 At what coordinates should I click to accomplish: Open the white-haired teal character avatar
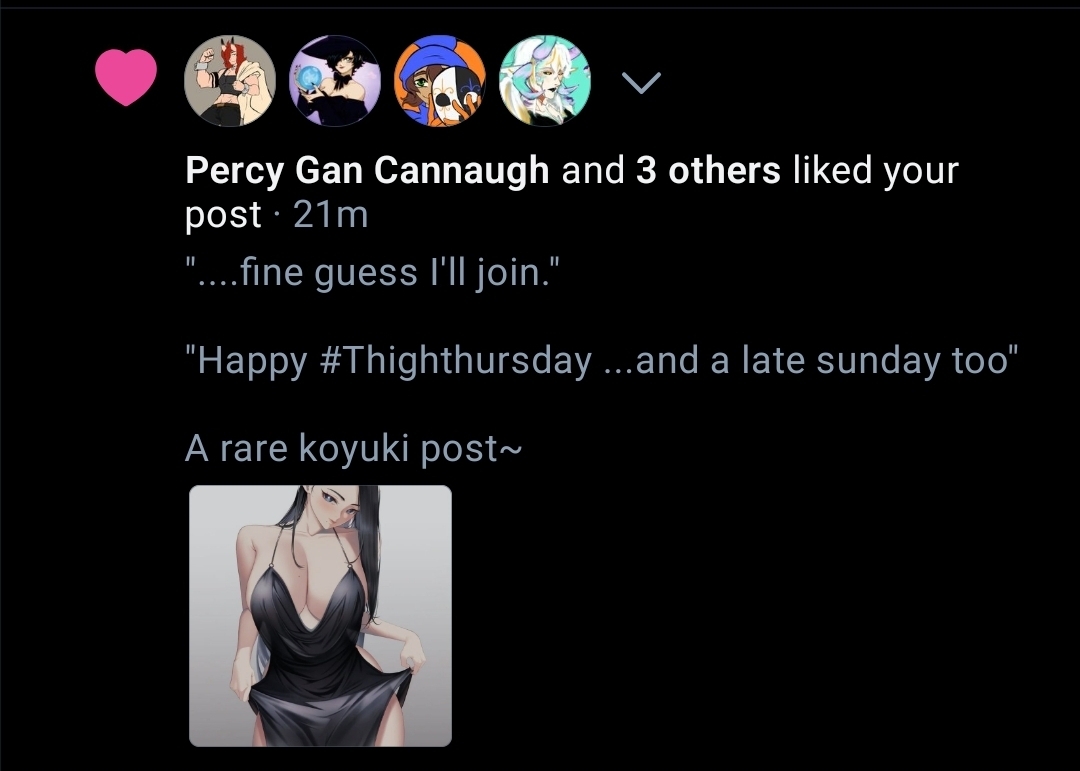pos(545,81)
